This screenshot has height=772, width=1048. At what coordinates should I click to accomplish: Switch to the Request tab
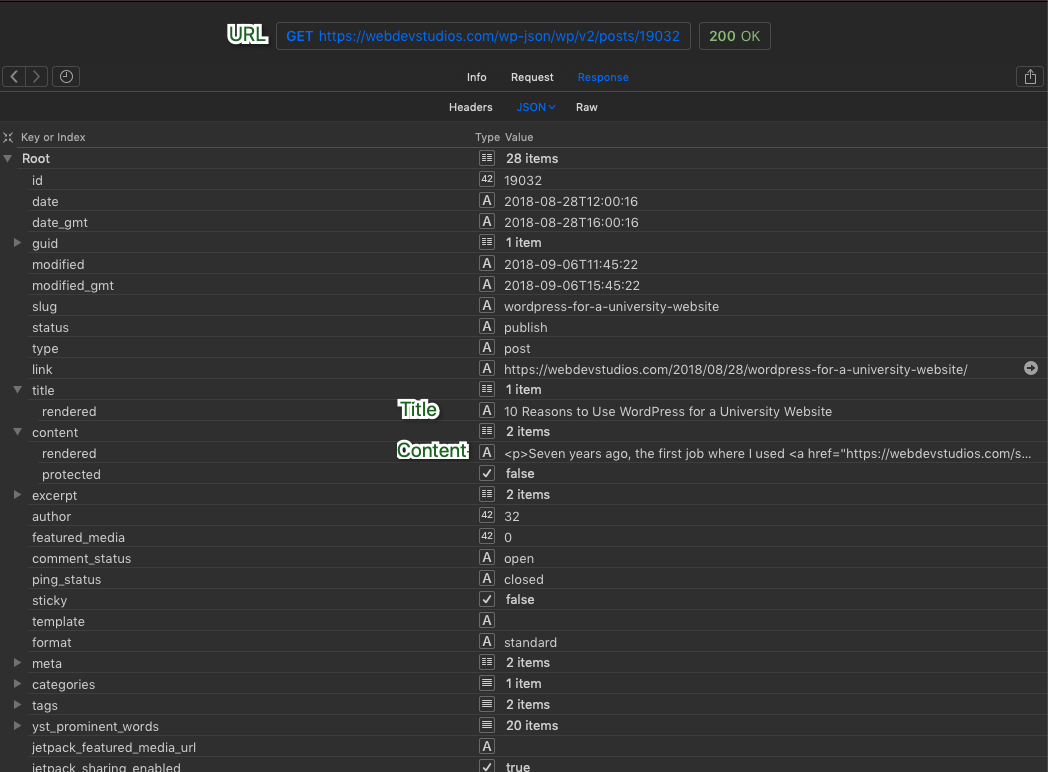coord(532,77)
